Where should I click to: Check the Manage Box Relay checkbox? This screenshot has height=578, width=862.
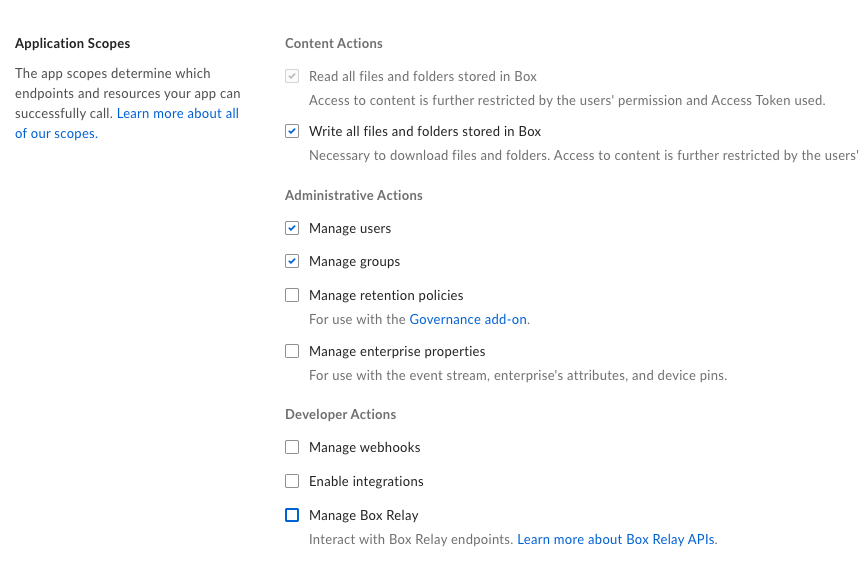[x=292, y=515]
